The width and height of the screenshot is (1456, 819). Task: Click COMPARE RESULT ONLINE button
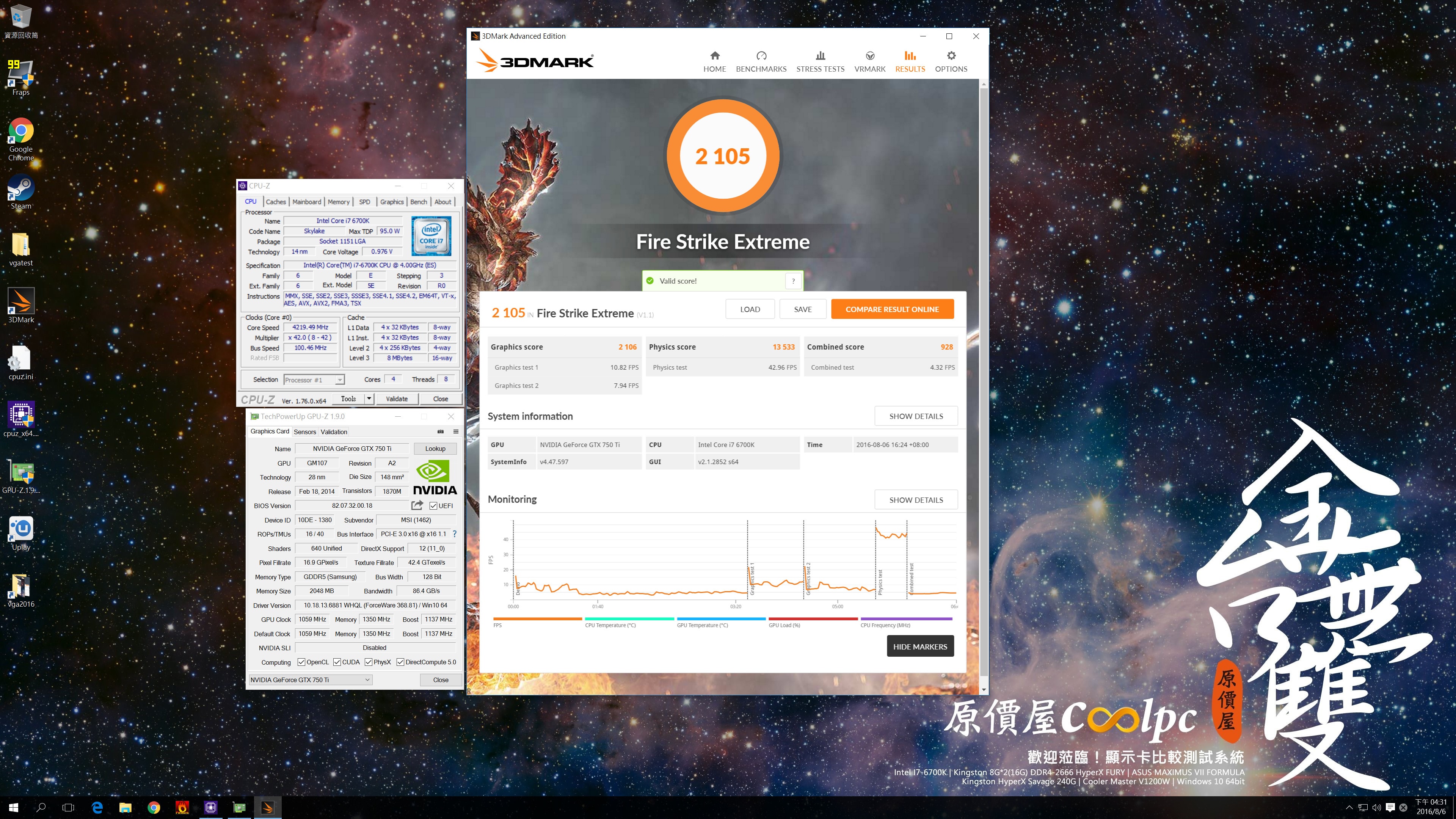click(892, 309)
